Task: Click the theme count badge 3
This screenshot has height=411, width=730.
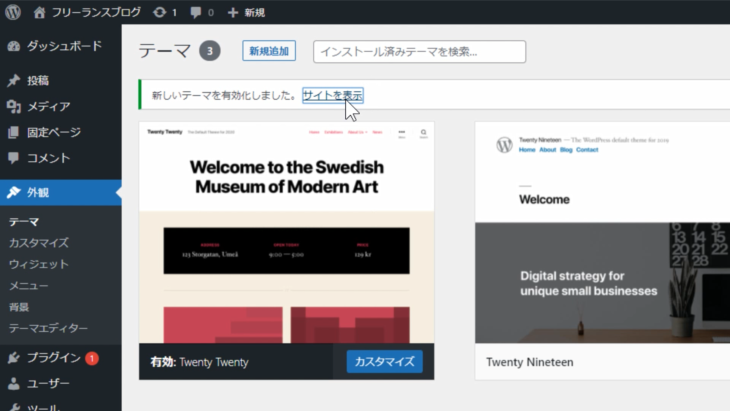Action: (210, 51)
